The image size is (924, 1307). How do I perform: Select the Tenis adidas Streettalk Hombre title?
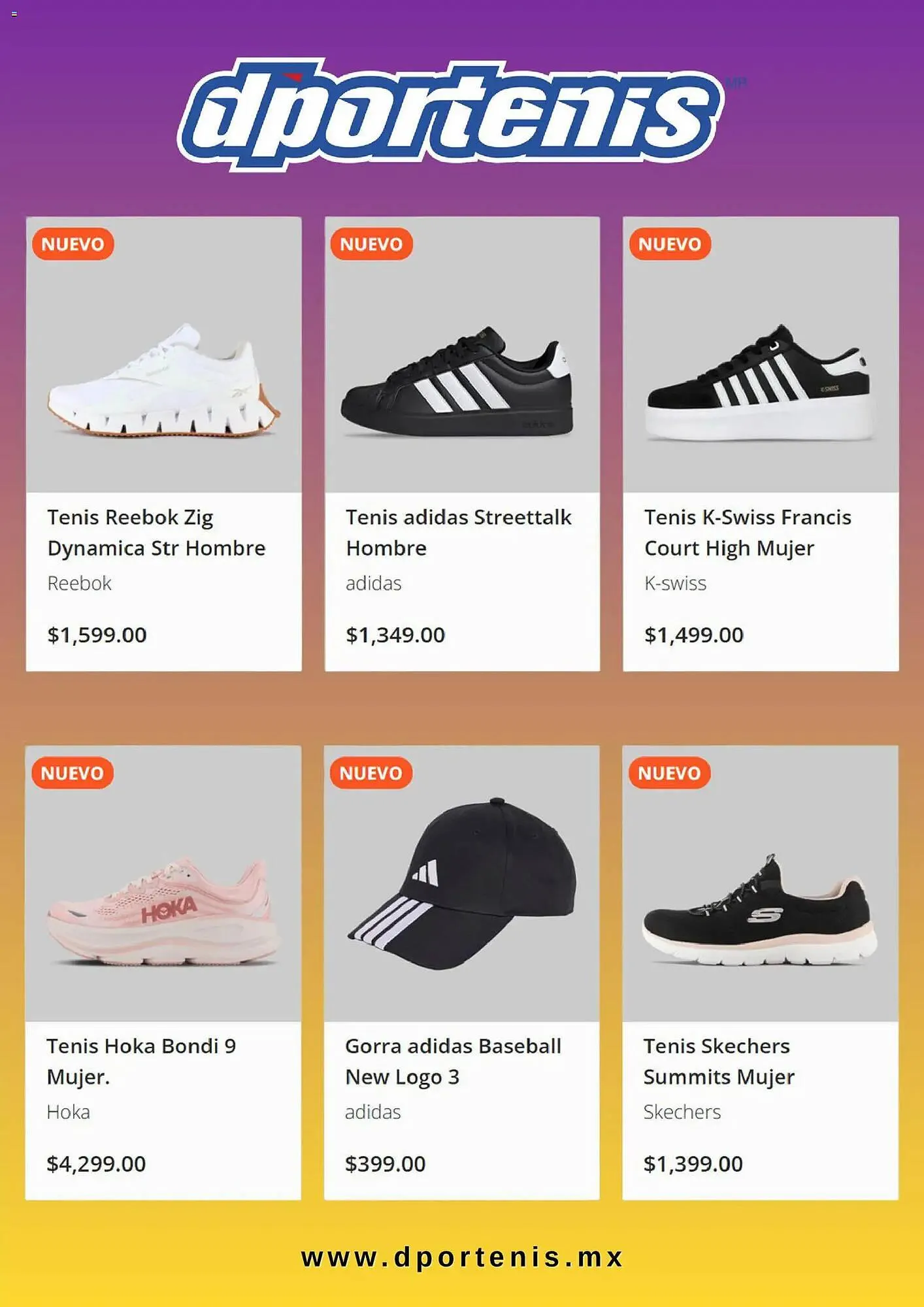point(458,533)
